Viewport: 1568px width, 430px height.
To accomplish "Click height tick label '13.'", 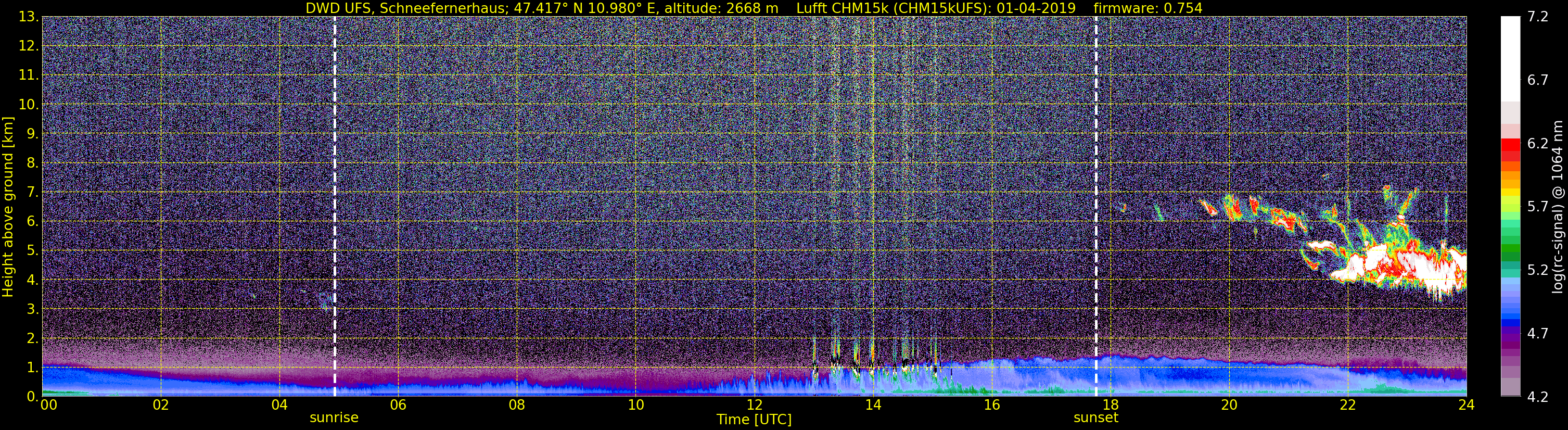I will 29,17.
